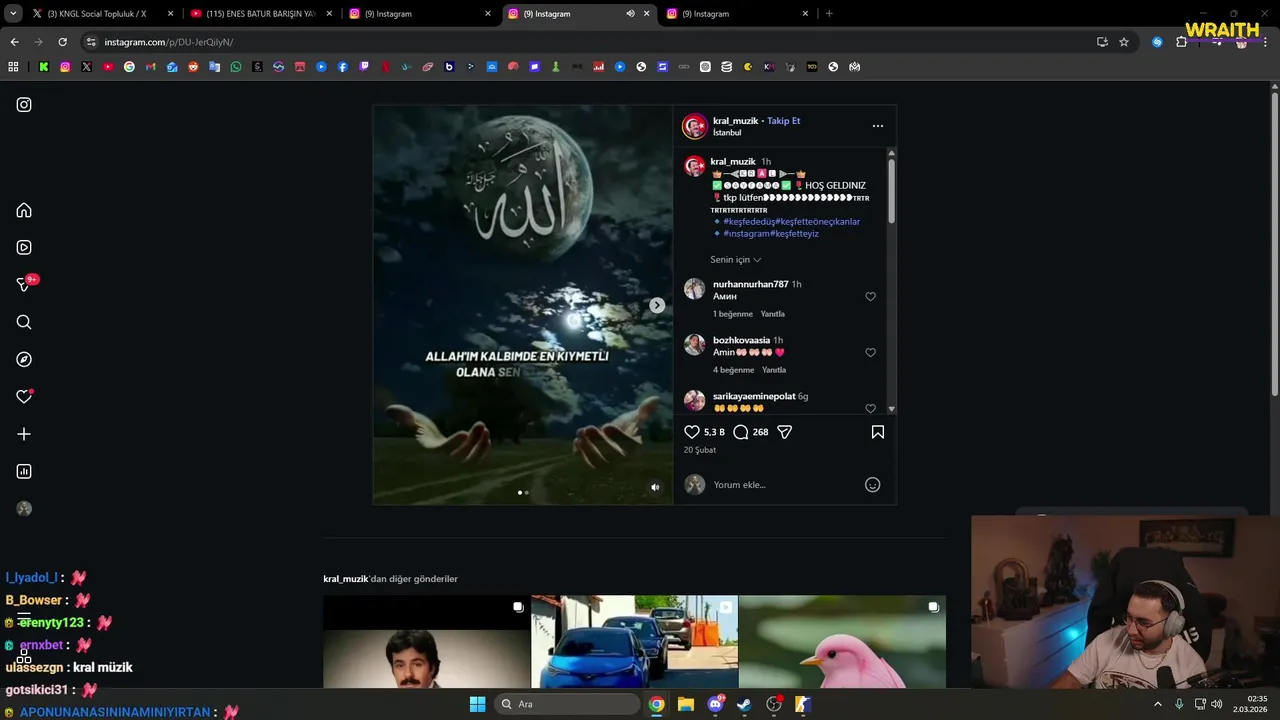The image size is (1280, 720).
Task: Share the post via send icon
Action: tap(785, 432)
